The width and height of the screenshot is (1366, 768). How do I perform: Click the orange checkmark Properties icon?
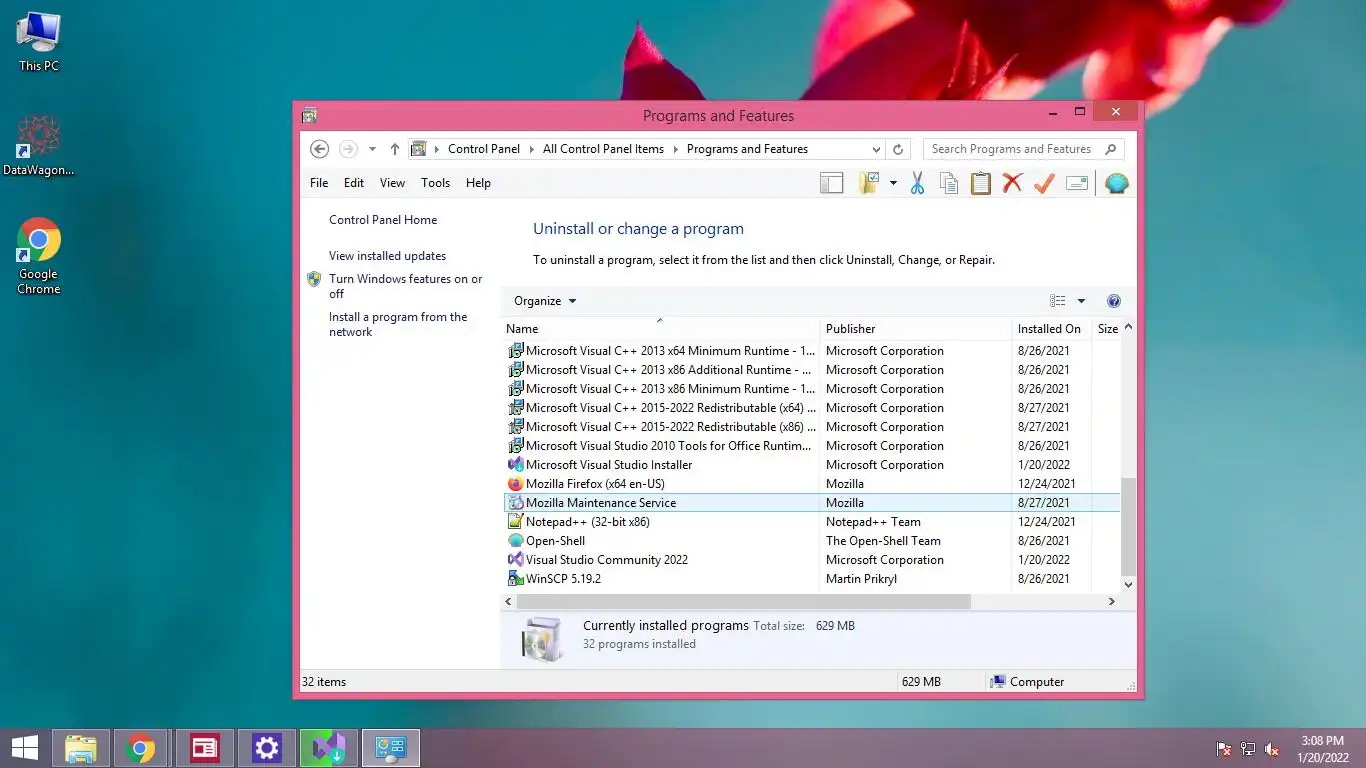click(x=1045, y=183)
